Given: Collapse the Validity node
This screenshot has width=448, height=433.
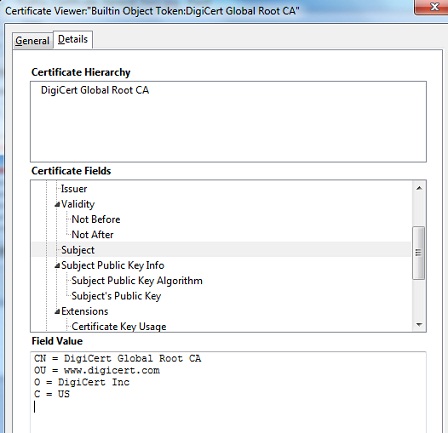Looking at the screenshot, I should [57, 204].
